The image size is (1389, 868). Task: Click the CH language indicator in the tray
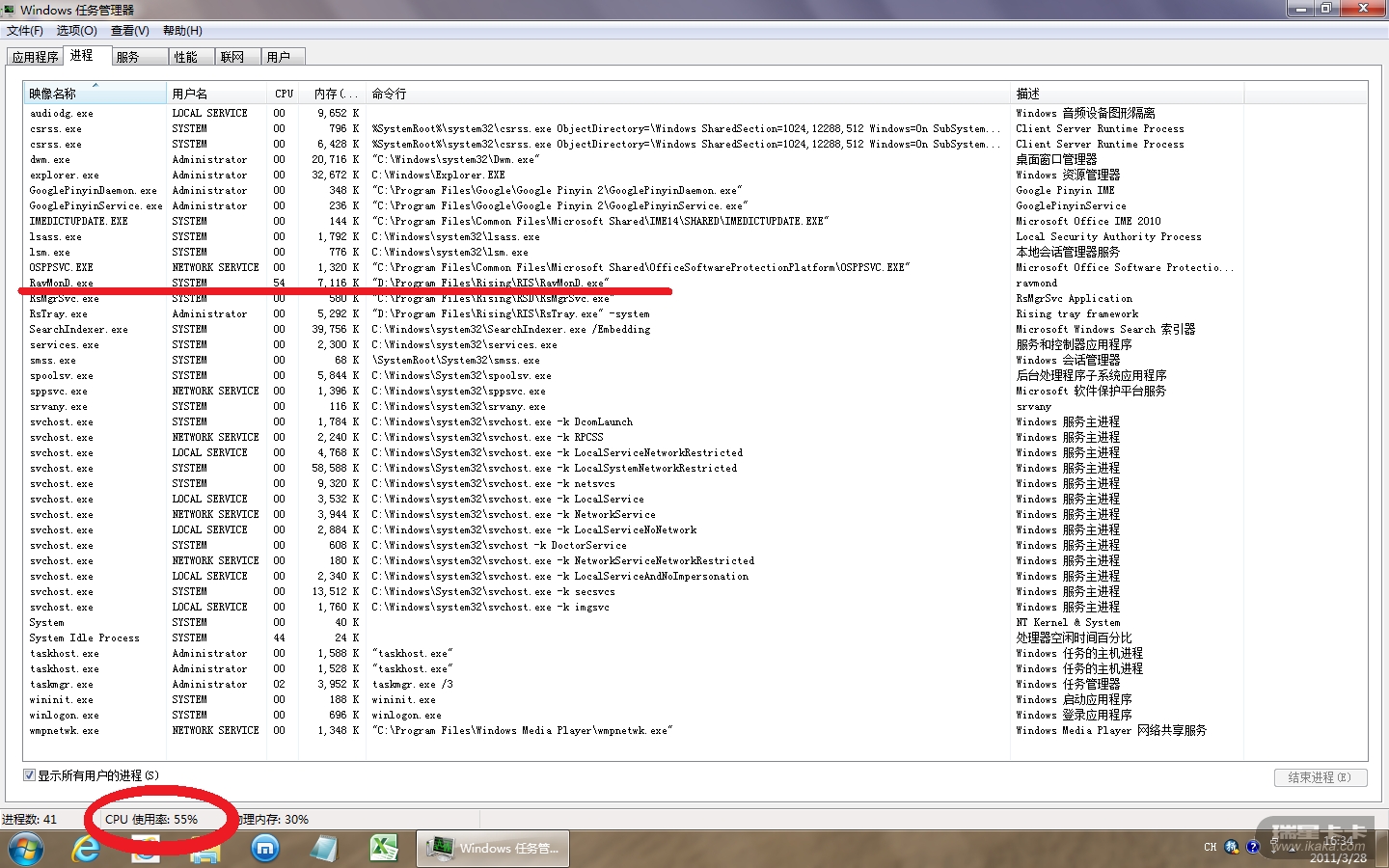[1211, 847]
